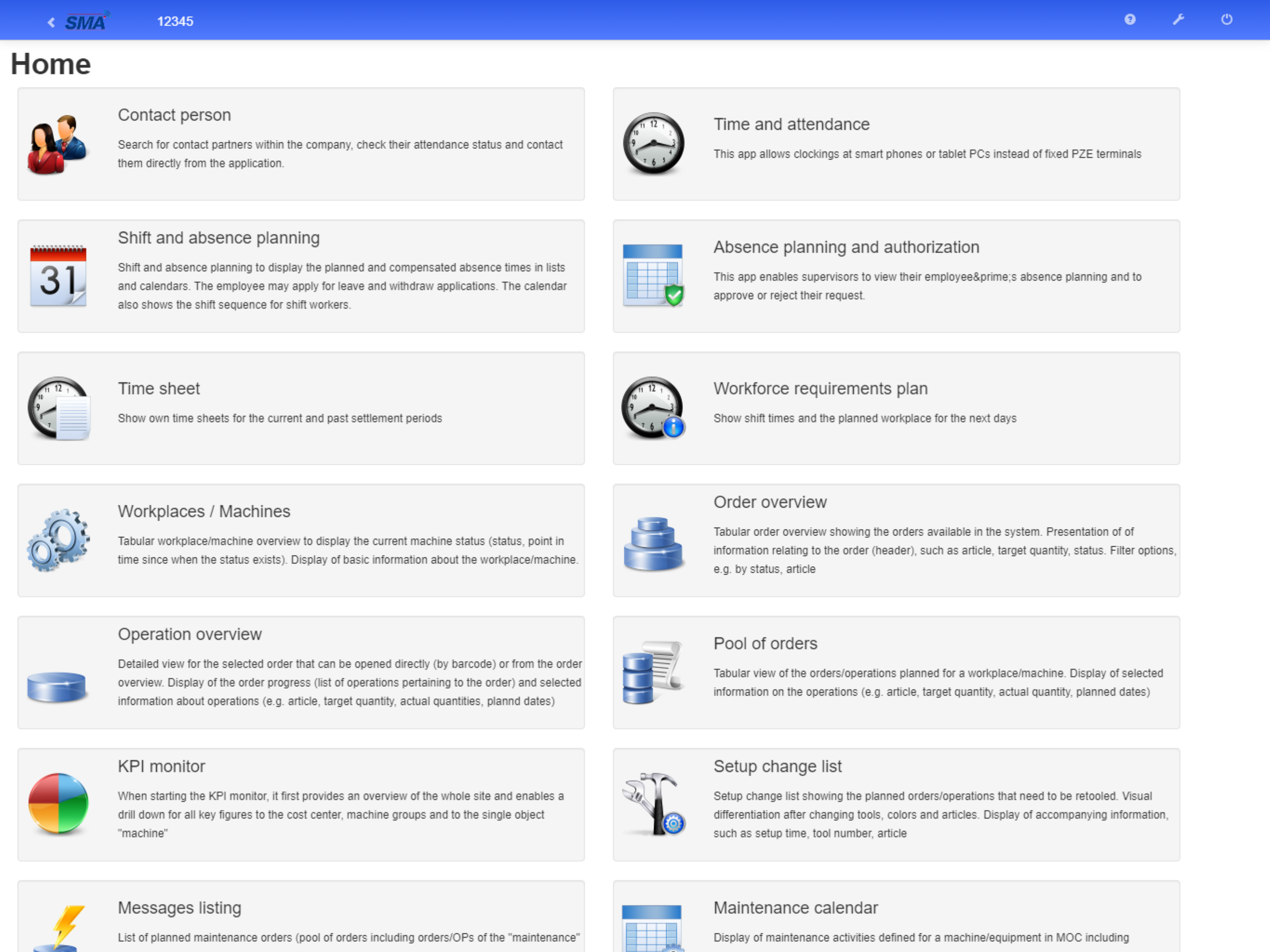Click the SMA logo

(86, 21)
